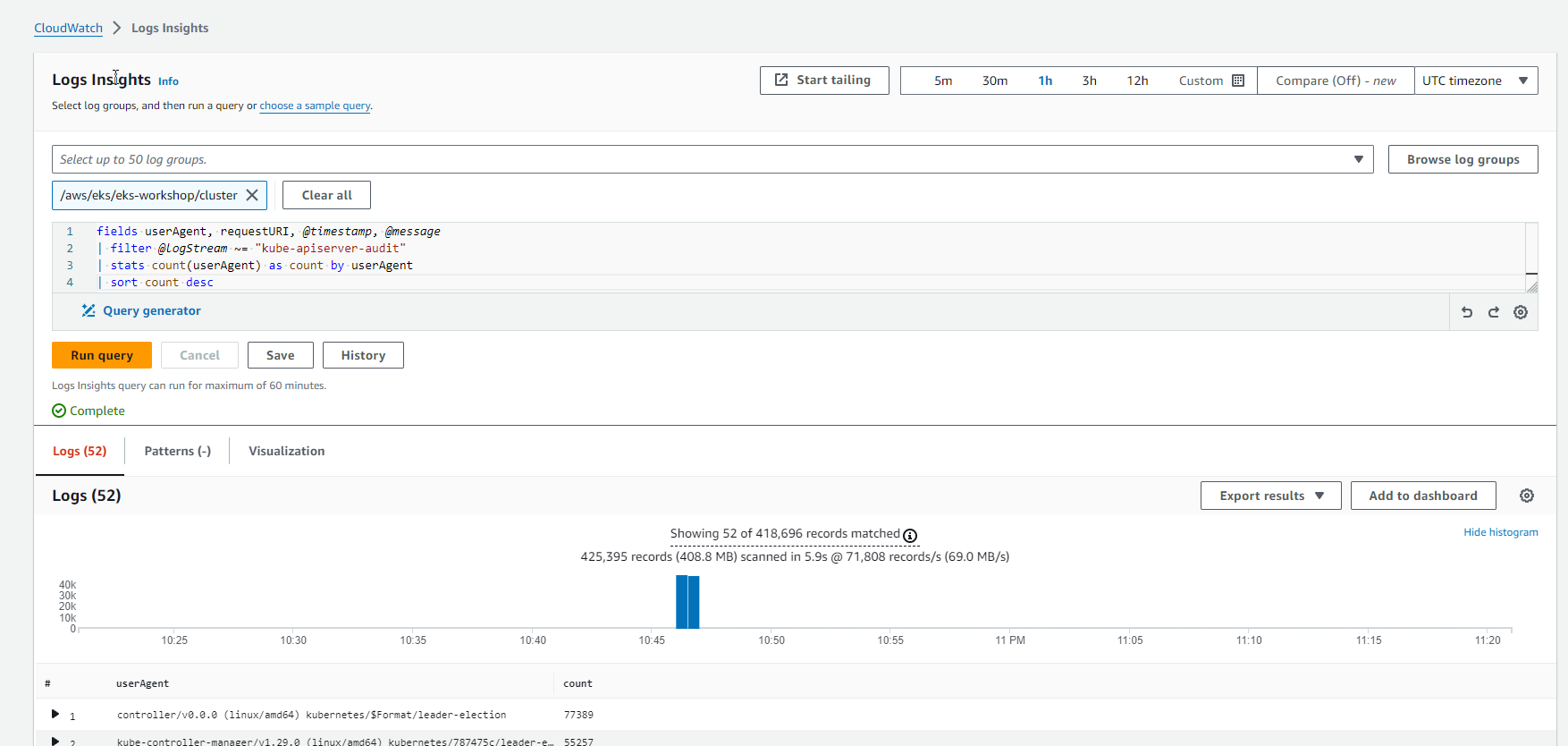The height and width of the screenshot is (746, 1568).
Task: Open Export results dropdown
Action: pyautogui.click(x=1271, y=496)
